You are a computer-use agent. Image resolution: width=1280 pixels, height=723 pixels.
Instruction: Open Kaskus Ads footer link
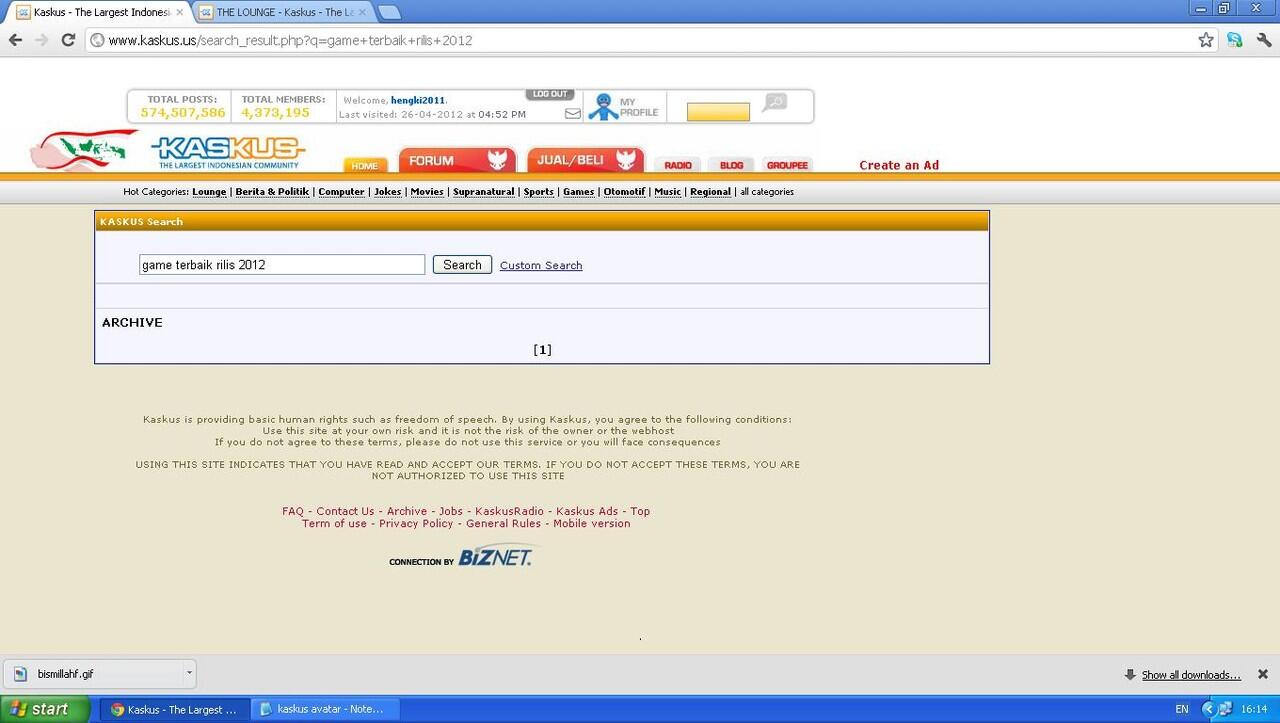click(587, 511)
